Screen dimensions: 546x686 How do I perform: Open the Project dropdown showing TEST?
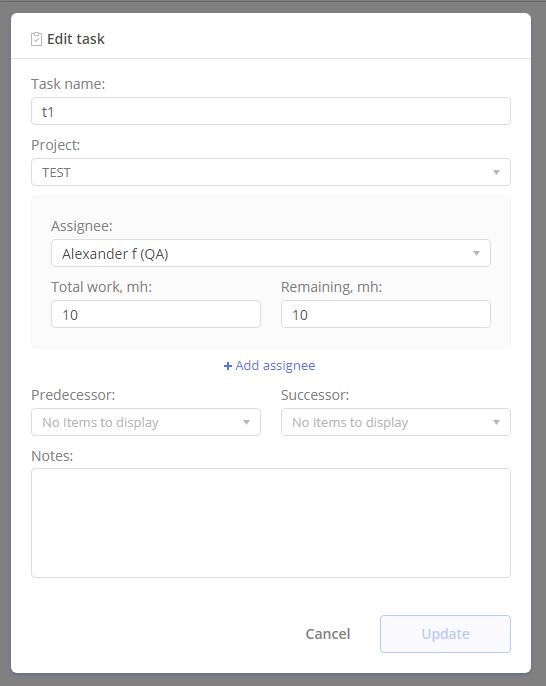click(271, 172)
